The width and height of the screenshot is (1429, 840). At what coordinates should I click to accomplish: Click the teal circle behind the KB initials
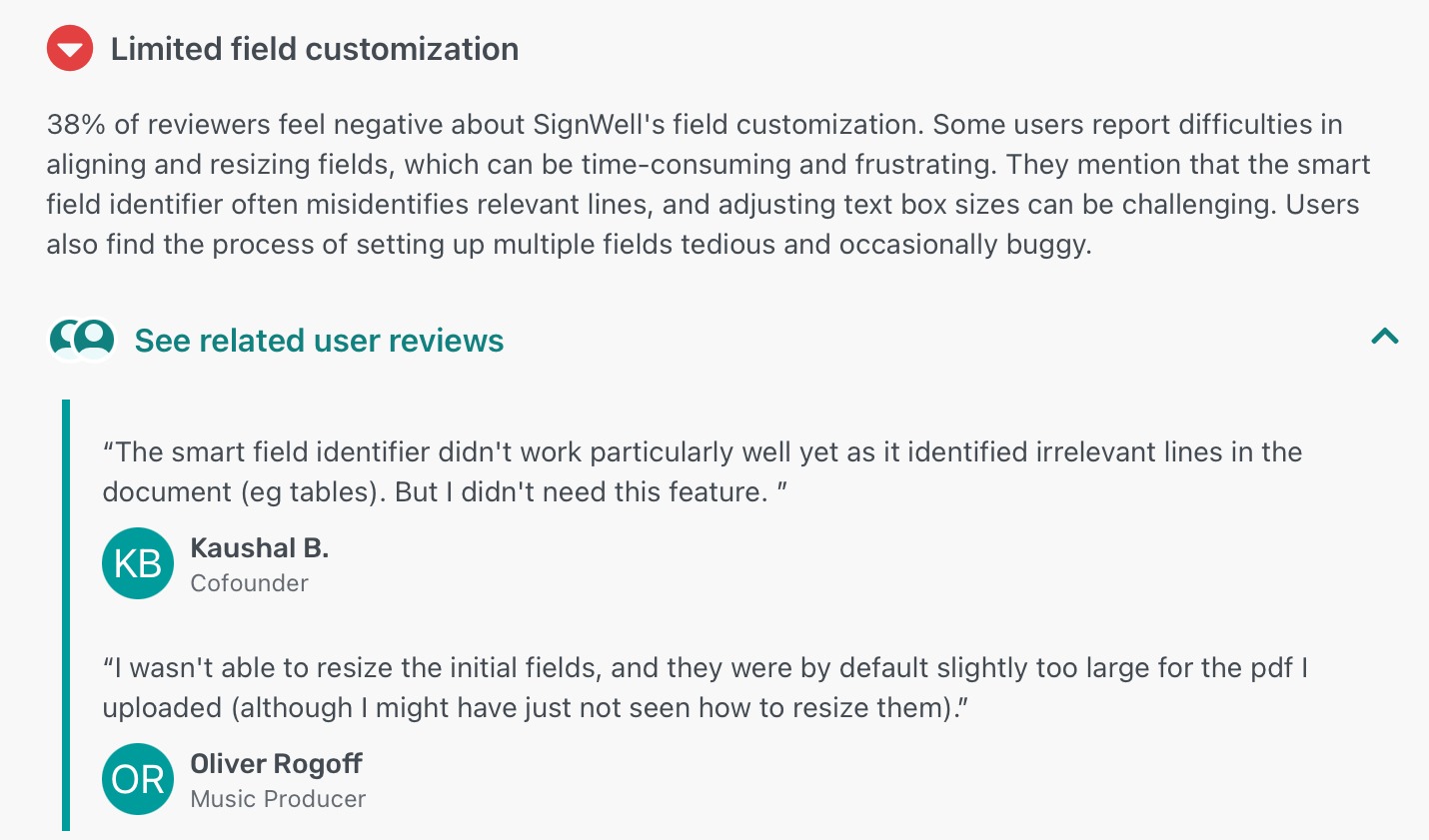(x=138, y=563)
